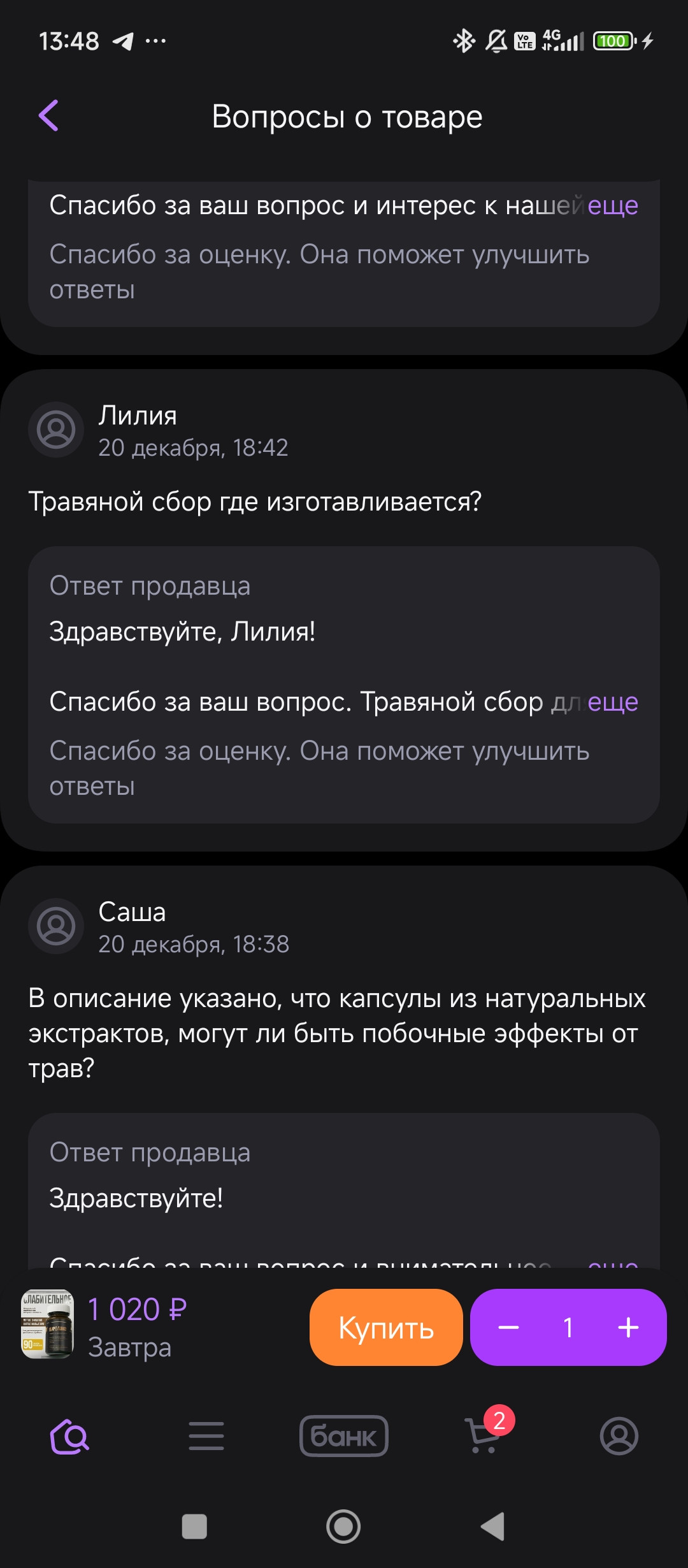The height and width of the screenshot is (1568, 688).
Task: Tap the purple back arrow
Action: [x=49, y=115]
